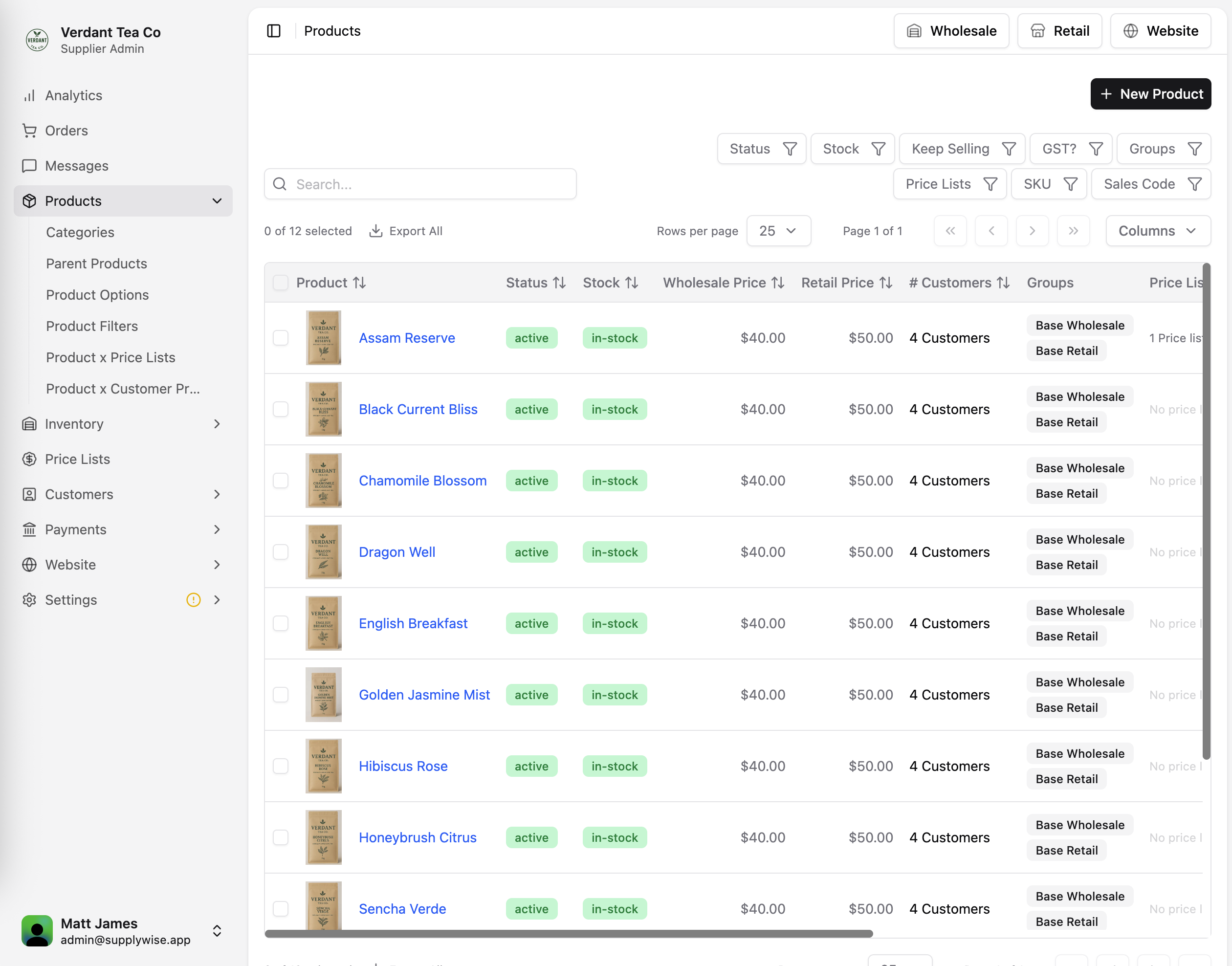Screen dimensions: 1232x966
Task: Check the select-all checkbox in table header
Action: 280,282
